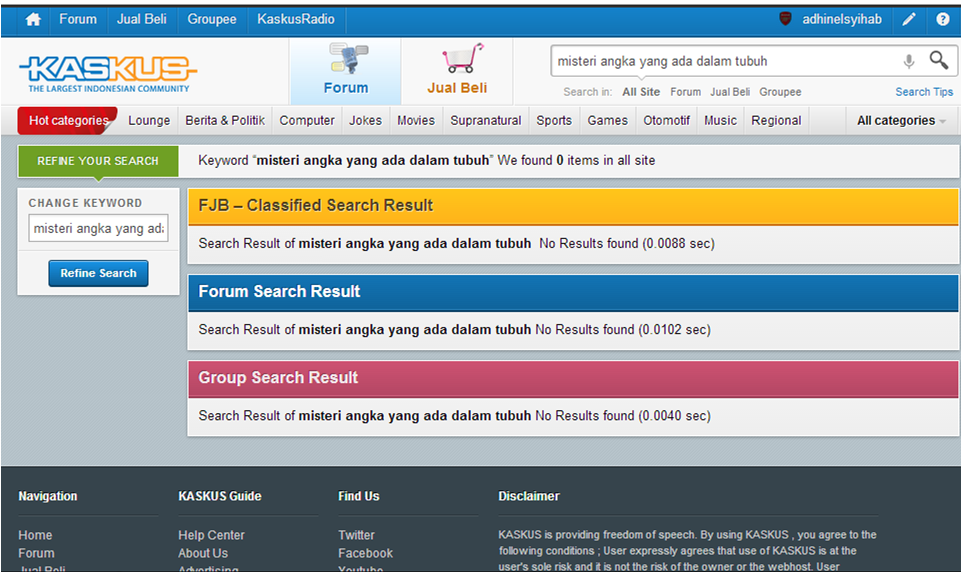Click the Navigation footer heading
Image resolution: width=962 pixels, height=573 pixels.
point(48,496)
